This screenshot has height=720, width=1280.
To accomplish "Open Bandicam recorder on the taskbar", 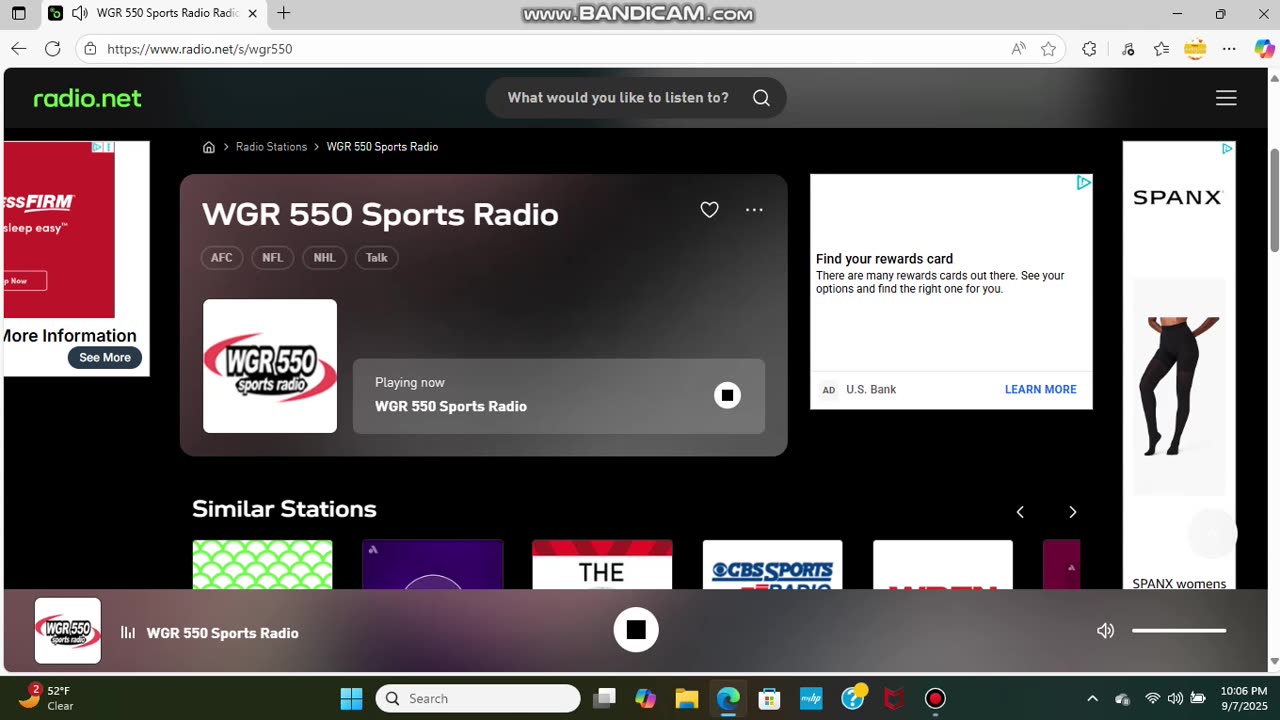I will pos(935,698).
